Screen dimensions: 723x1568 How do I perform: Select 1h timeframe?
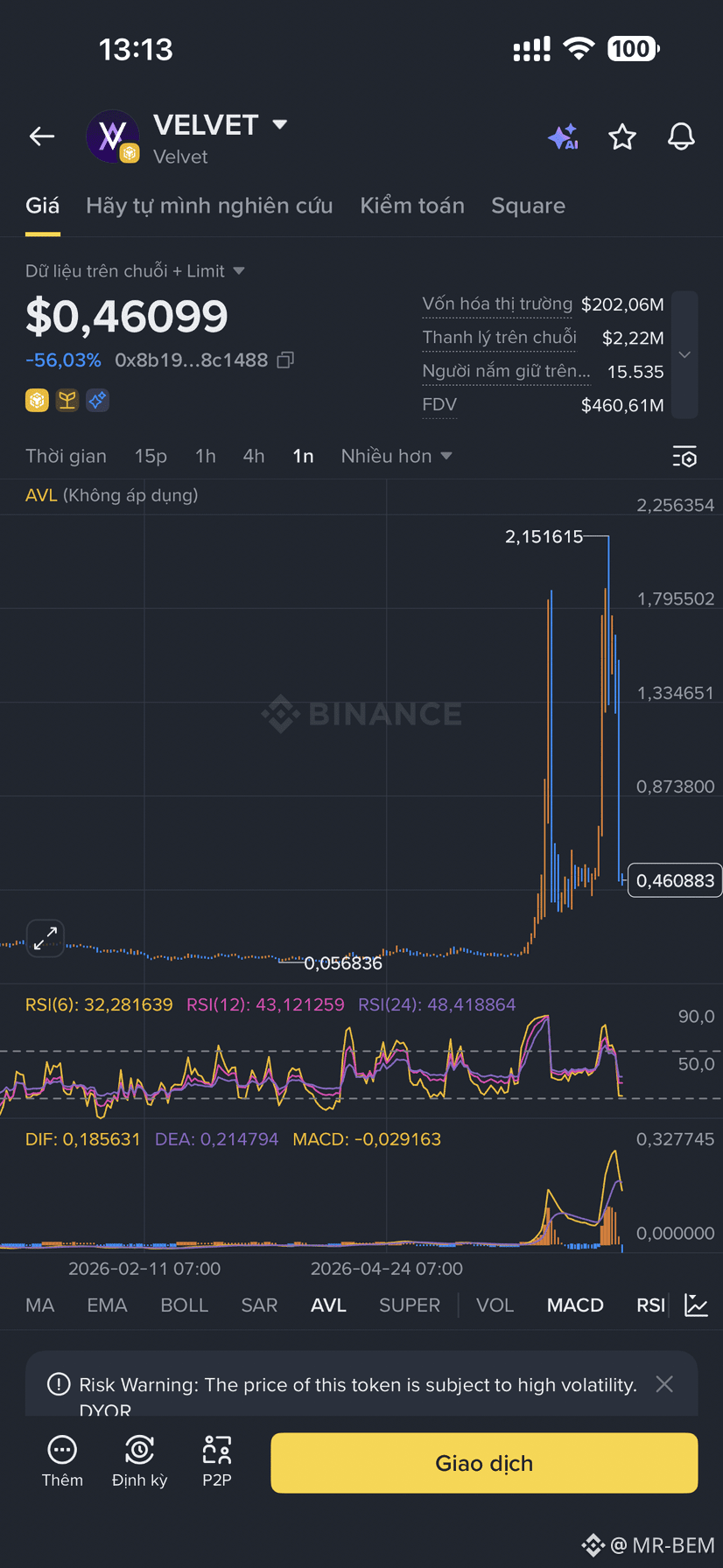click(x=206, y=456)
